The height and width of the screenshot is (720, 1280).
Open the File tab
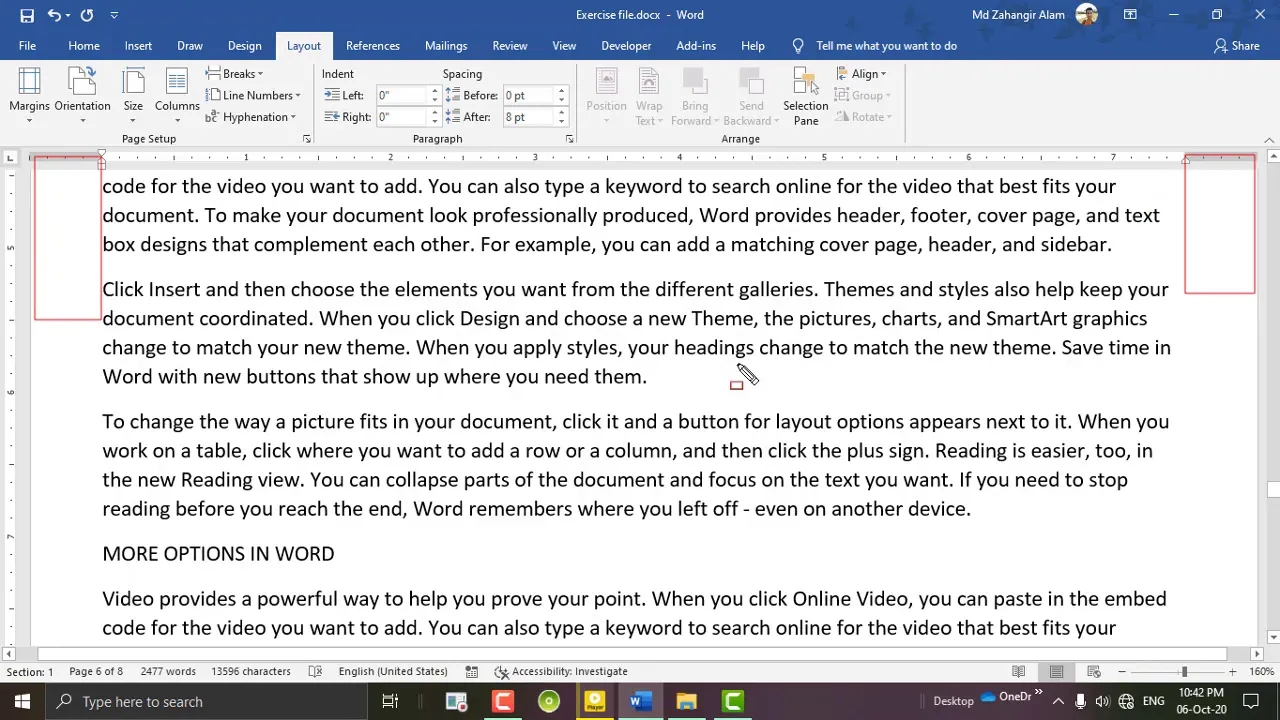point(27,46)
